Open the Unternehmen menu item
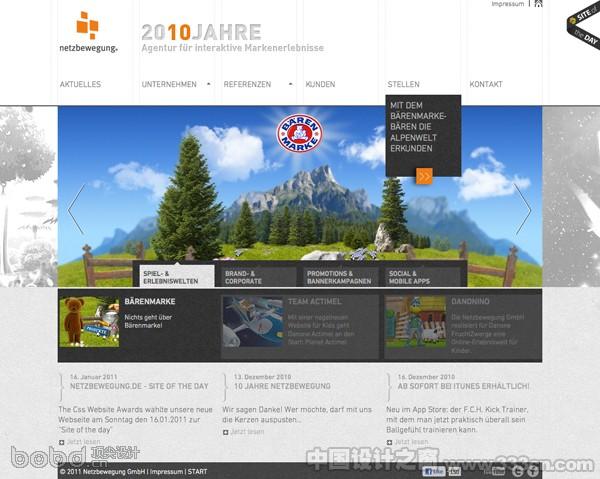The width and height of the screenshot is (600, 479). (169, 84)
